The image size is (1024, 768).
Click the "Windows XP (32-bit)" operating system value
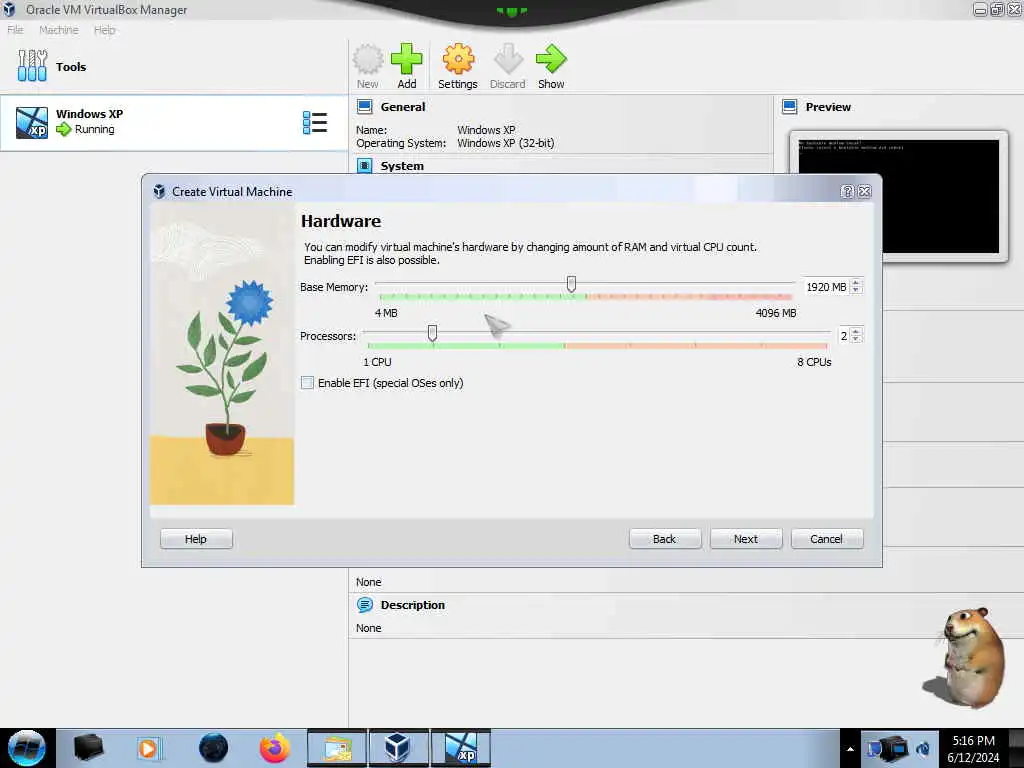coord(505,143)
